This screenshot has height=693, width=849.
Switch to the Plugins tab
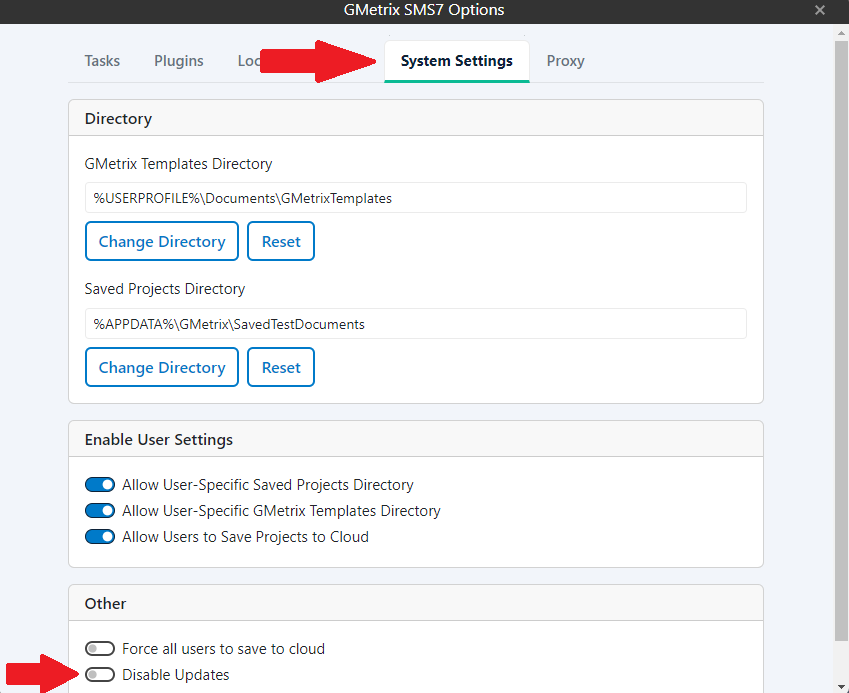click(179, 61)
